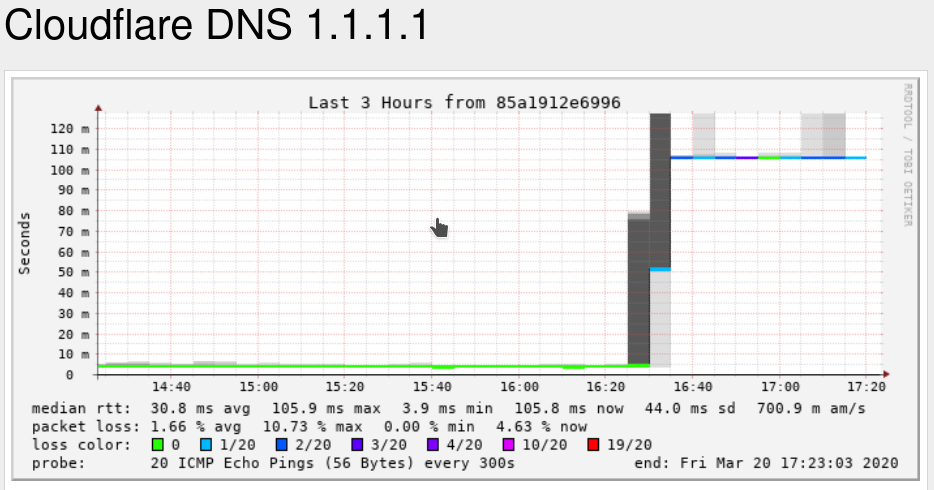The width and height of the screenshot is (934, 490).
Task: Click the '16:20' time axis label
Action: pyautogui.click(x=606, y=387)
